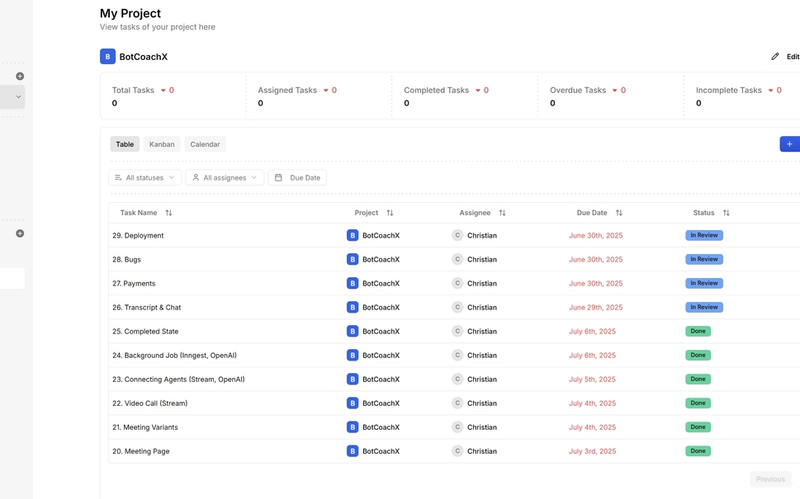This screenshot has height=499, width=800.
Task: Click the blue plus new task button
Action: pos(789,144)
